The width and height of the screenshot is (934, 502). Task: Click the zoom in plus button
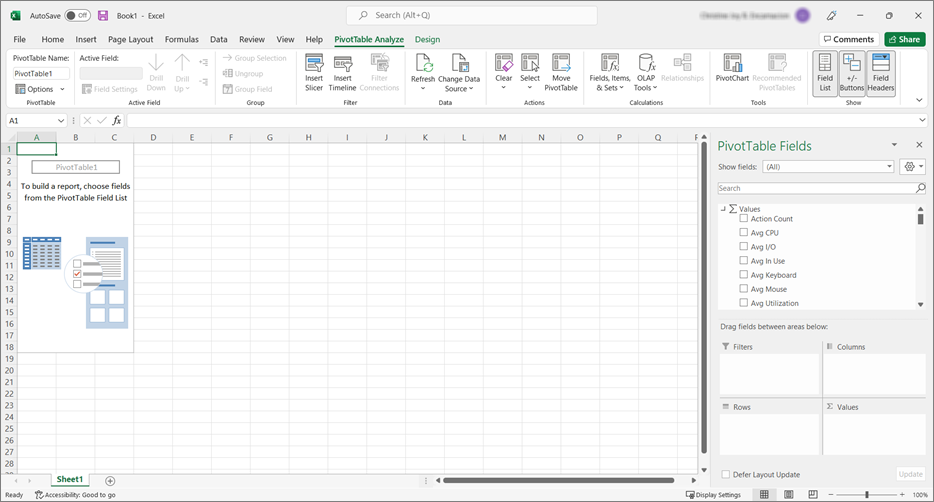902,495
